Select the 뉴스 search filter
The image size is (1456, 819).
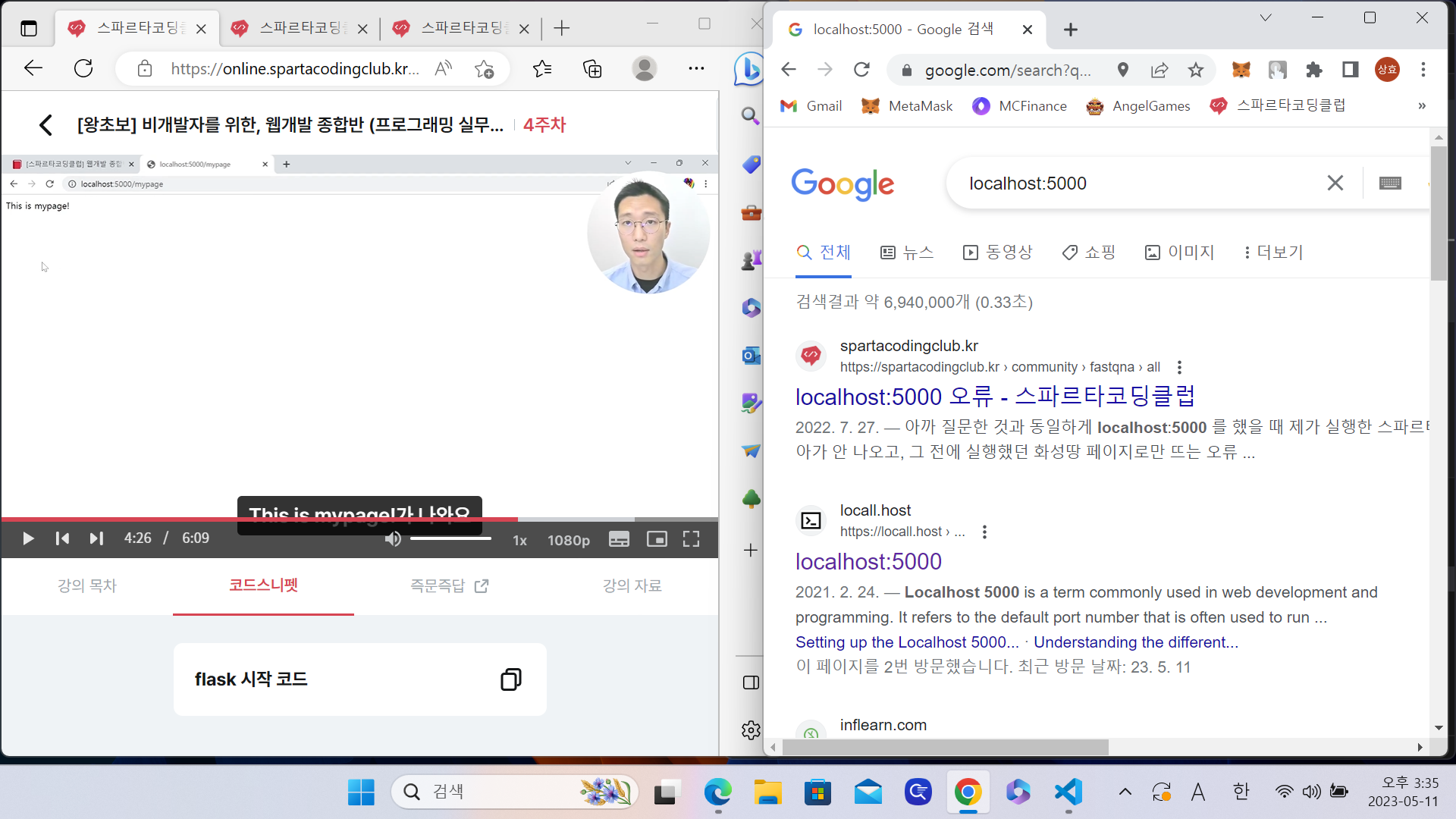pyautogui.click(x=907, y=253)
